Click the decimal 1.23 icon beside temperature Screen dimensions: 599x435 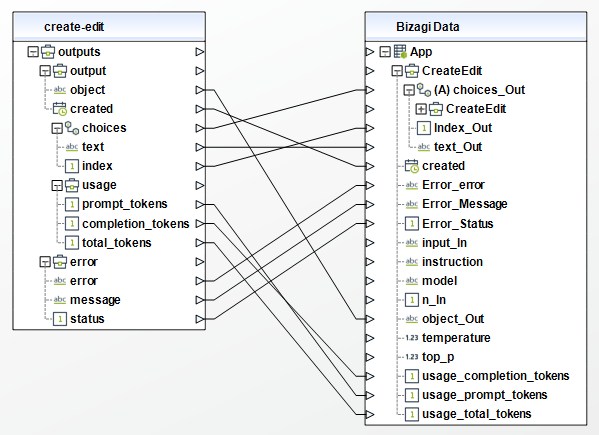pos(412,338)
